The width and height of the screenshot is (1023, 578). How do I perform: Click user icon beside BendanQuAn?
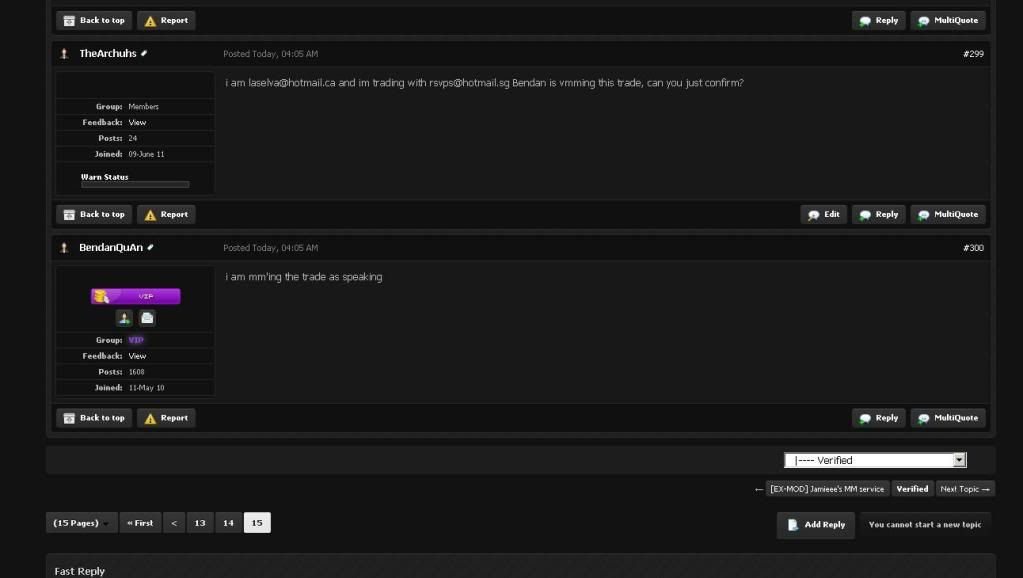pyautogui.click(x=64, y=248)
